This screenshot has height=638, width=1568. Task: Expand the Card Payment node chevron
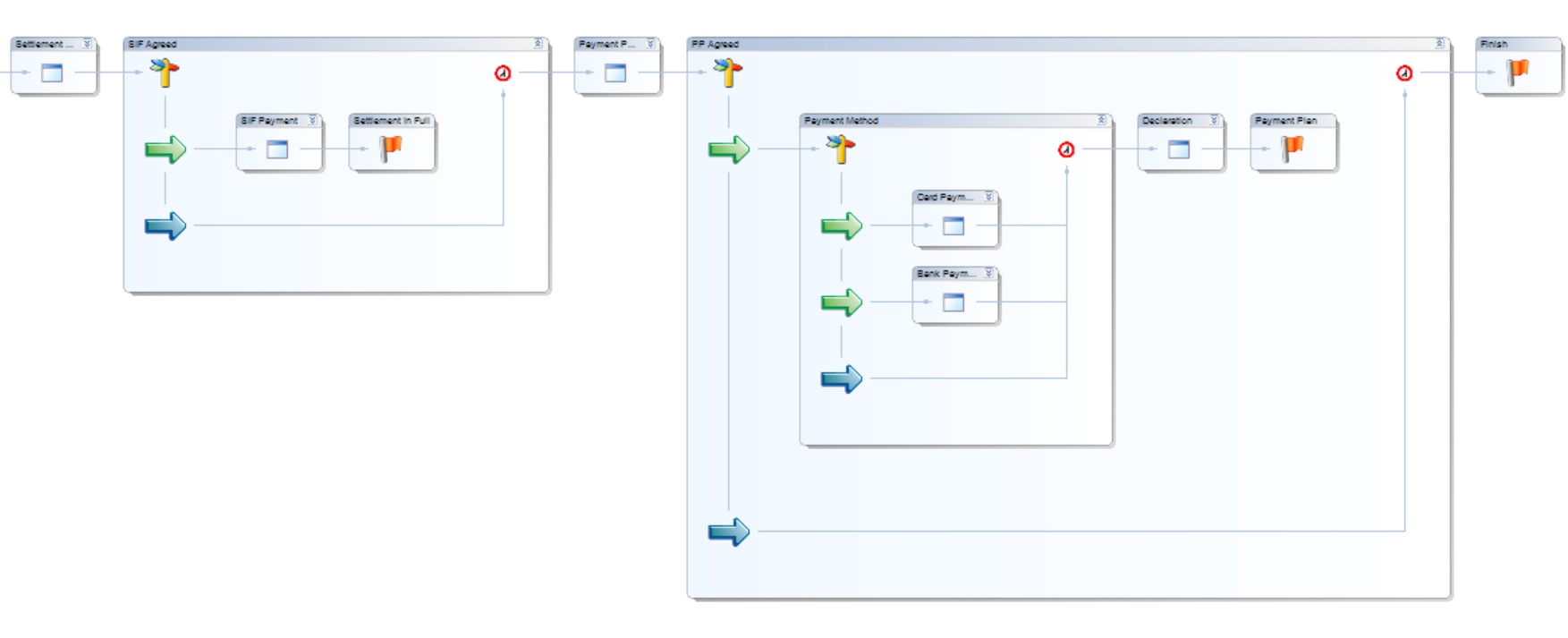pos(988,196)
